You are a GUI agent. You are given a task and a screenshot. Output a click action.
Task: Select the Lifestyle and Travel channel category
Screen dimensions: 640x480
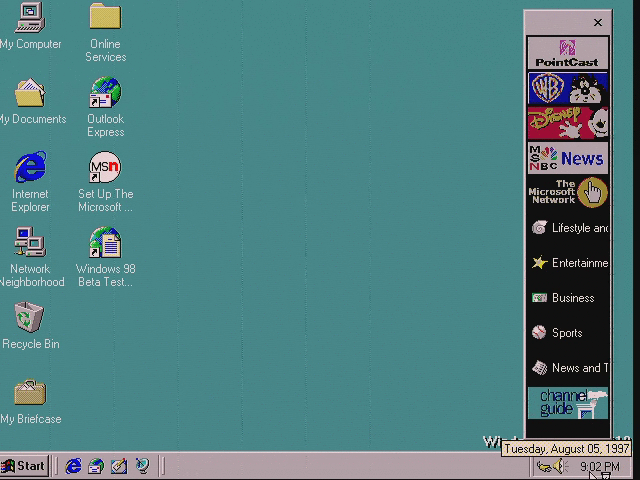pos(568,228)
